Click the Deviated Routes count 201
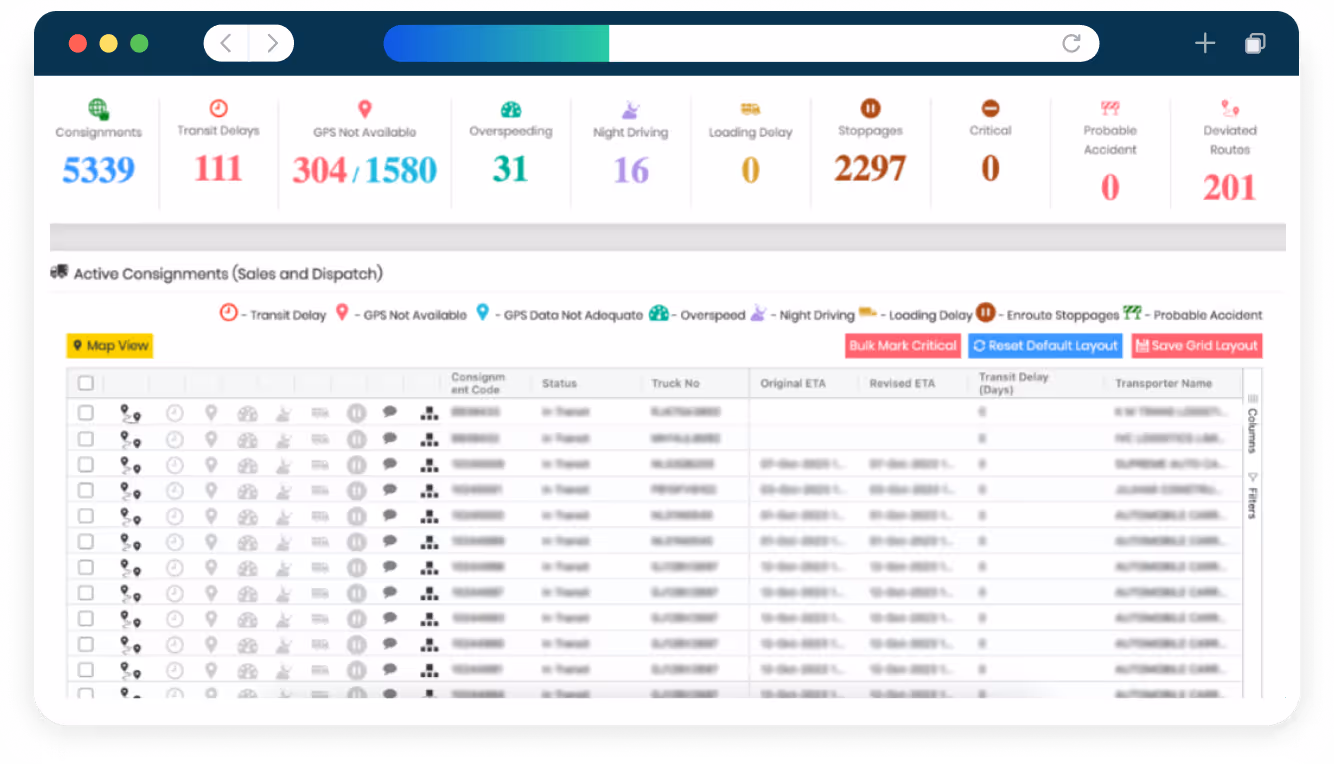 click(1230, 187)
